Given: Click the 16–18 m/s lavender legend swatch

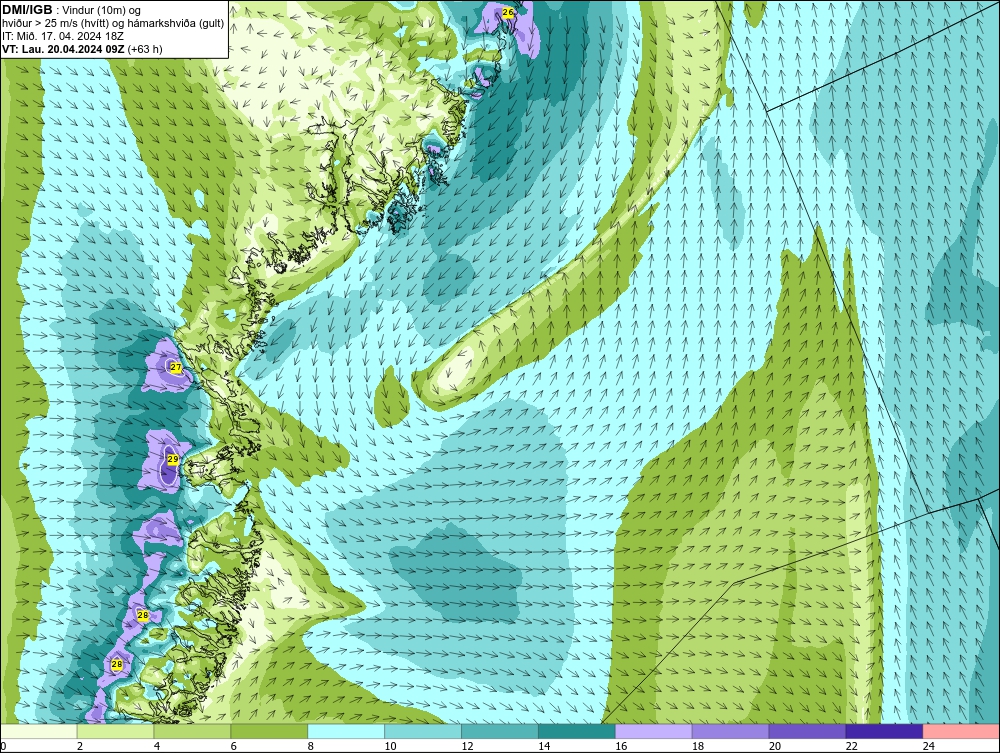Looking at the screenshot, I should point(654,731).
